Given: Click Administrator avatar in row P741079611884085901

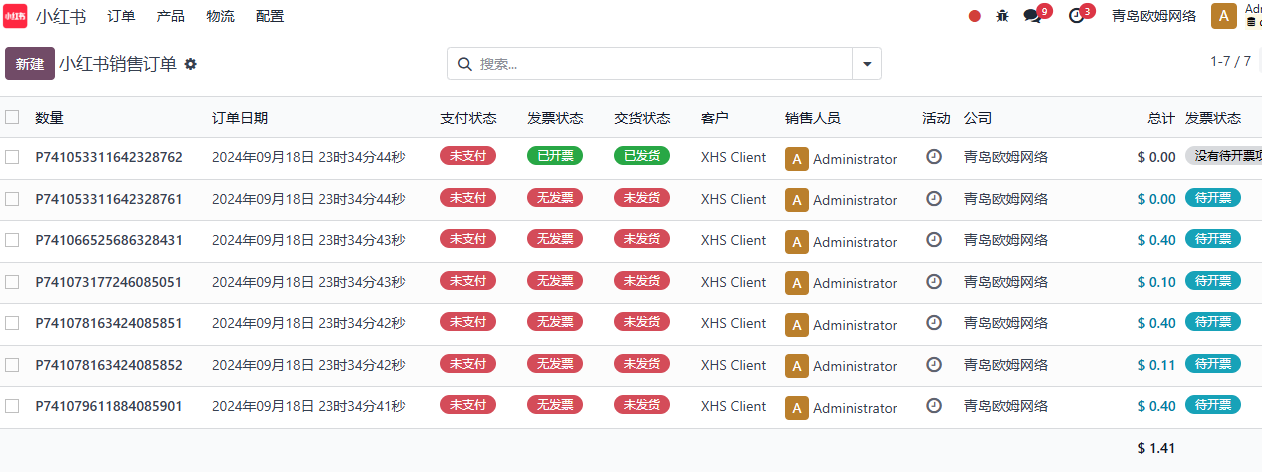Looking at the screenshot, I should pyautogui.click(x=797, y=408).
